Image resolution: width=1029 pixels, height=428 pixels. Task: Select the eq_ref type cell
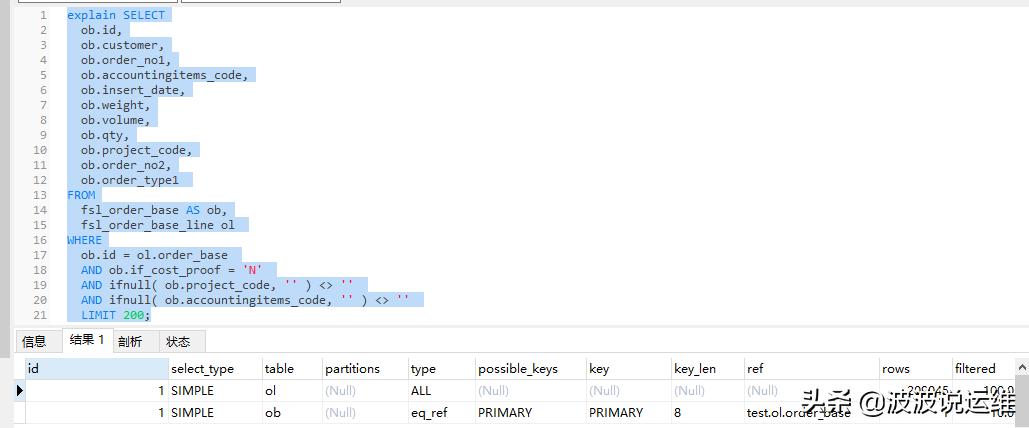point(442,413)
